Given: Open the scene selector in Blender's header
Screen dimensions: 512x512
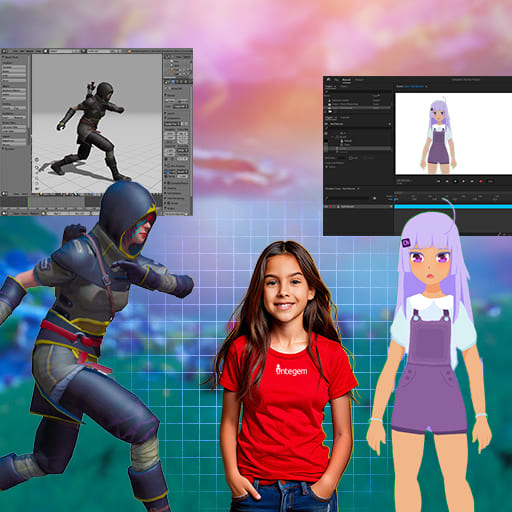Looking at the screenshot, I should [x=101, y=51].
